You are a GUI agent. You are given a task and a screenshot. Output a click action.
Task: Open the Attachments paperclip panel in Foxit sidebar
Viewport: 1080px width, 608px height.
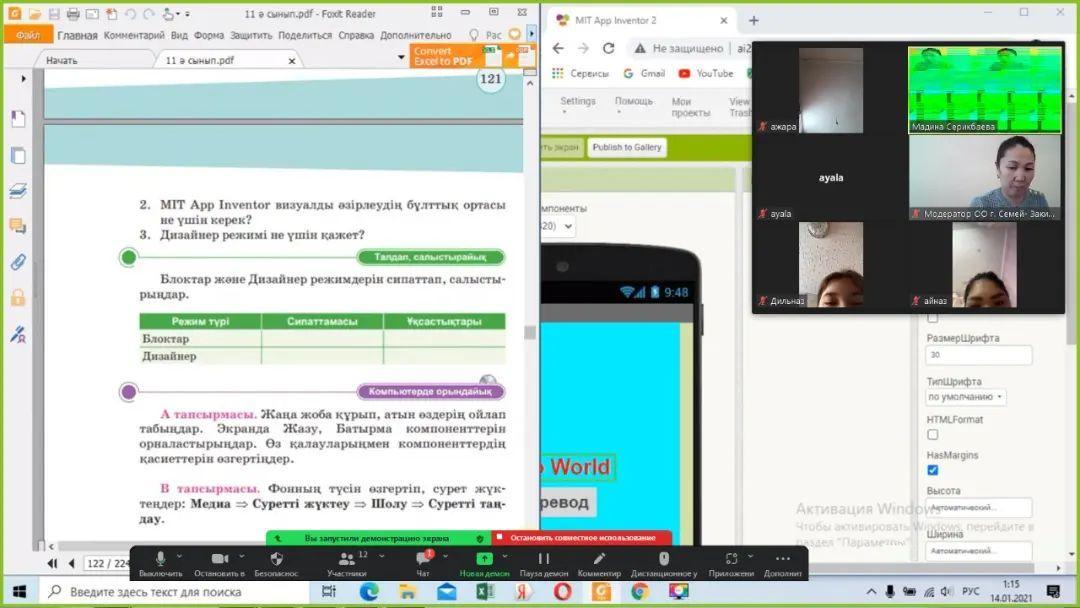[18, 262]
